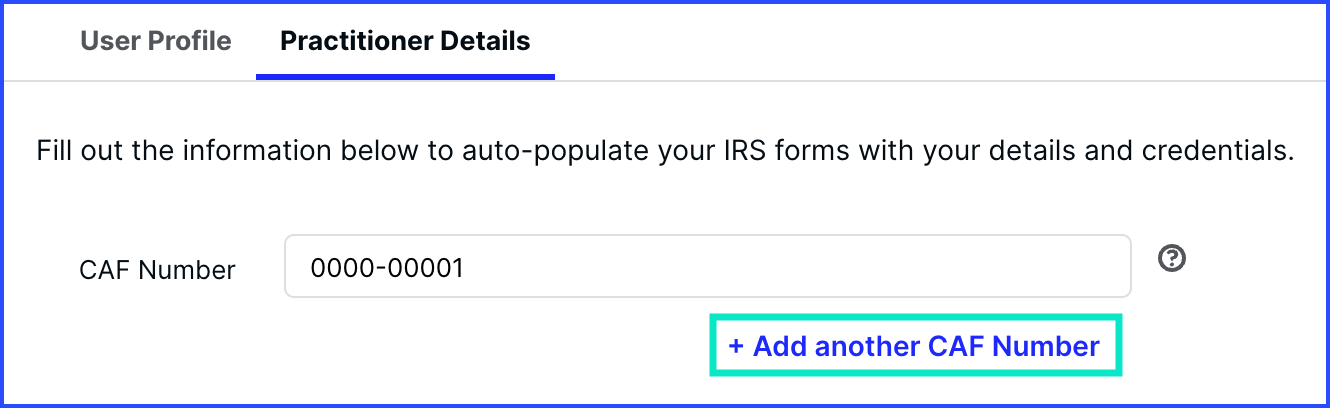This screenshot has height=408, width=1330.
Task: Focus the field containing 0000-00001
Action: point(708,266)
